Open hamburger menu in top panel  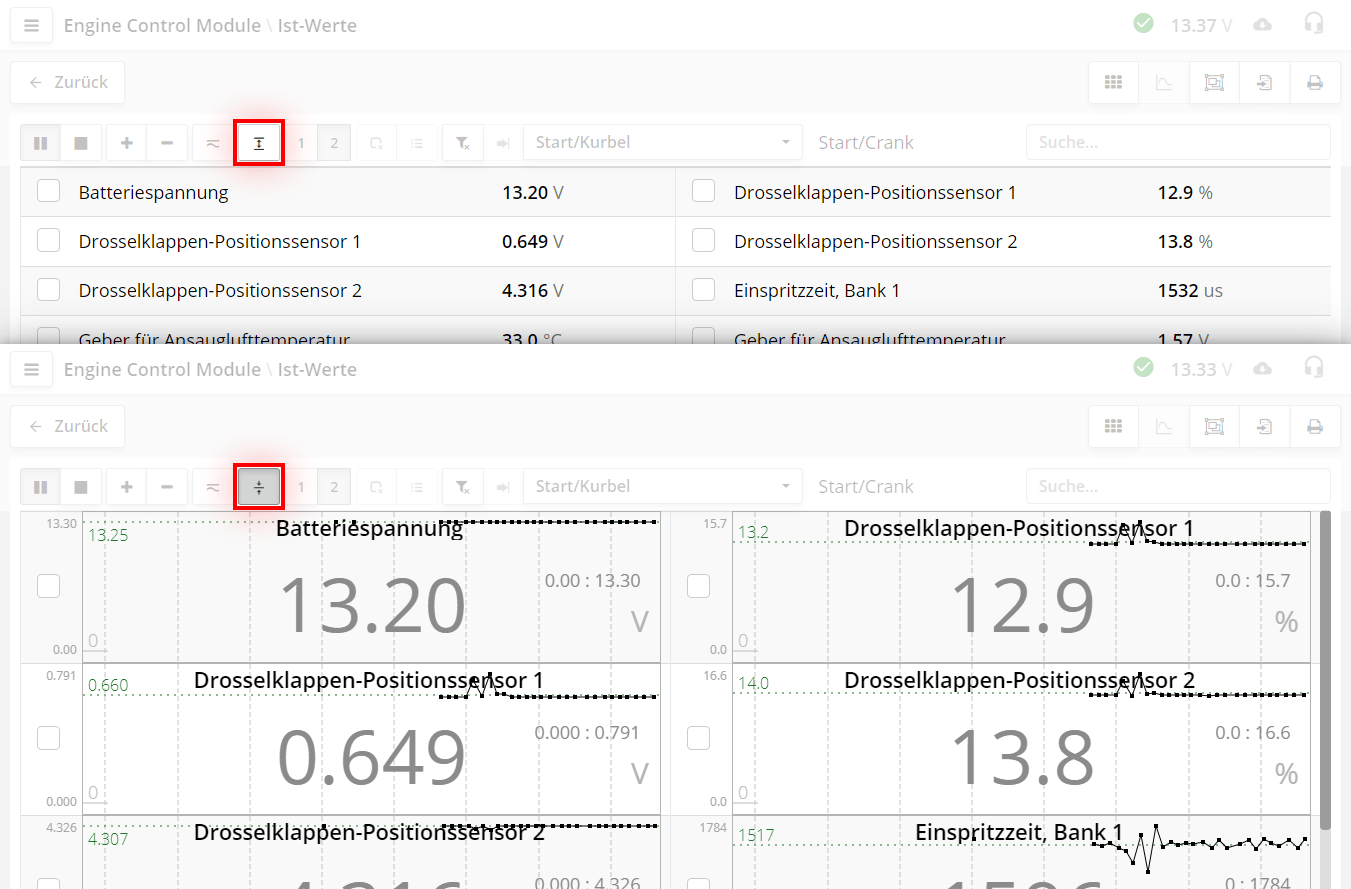point(31,26)
